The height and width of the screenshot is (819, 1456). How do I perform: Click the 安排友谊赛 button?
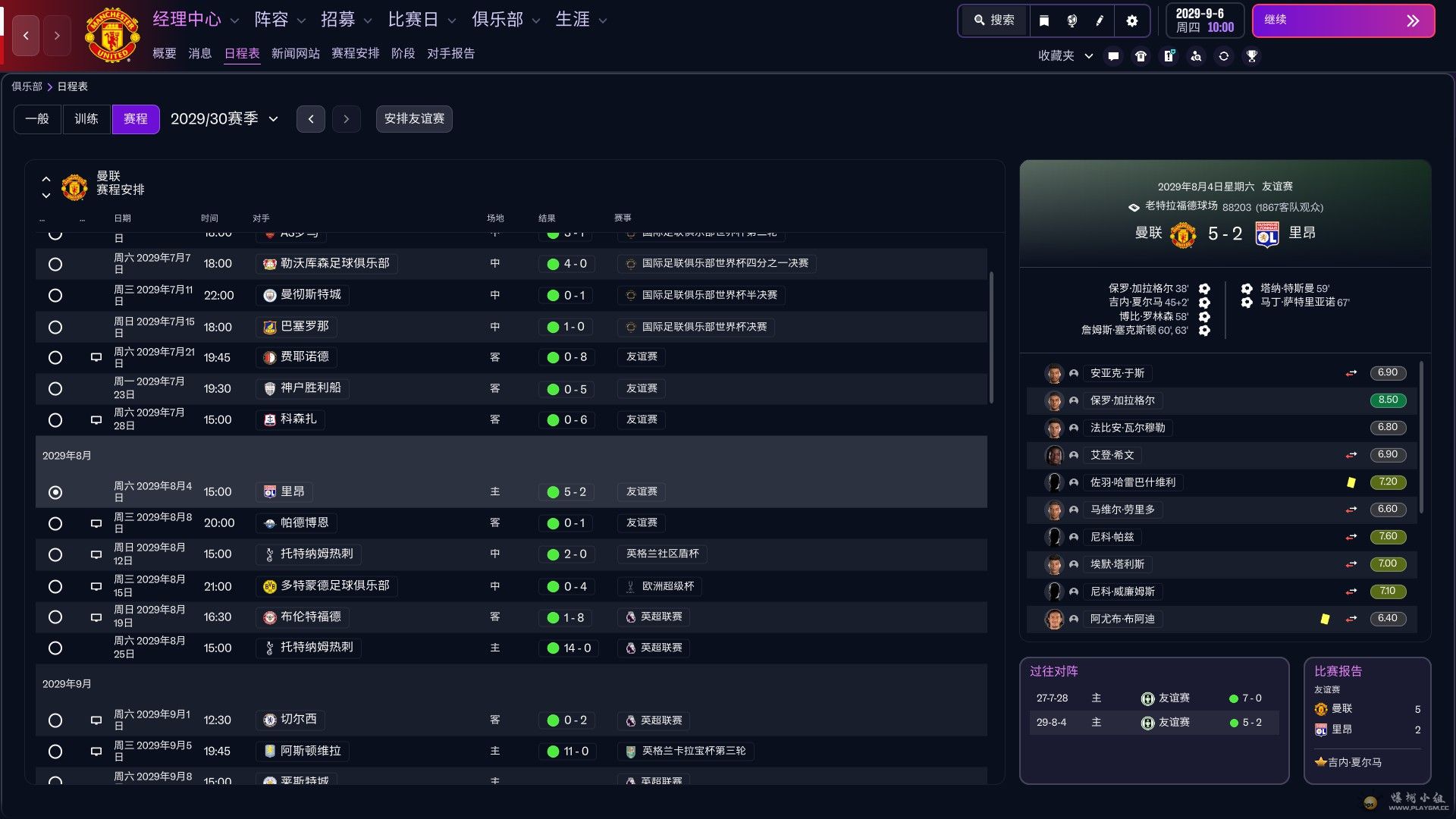[x=414, y=119]
